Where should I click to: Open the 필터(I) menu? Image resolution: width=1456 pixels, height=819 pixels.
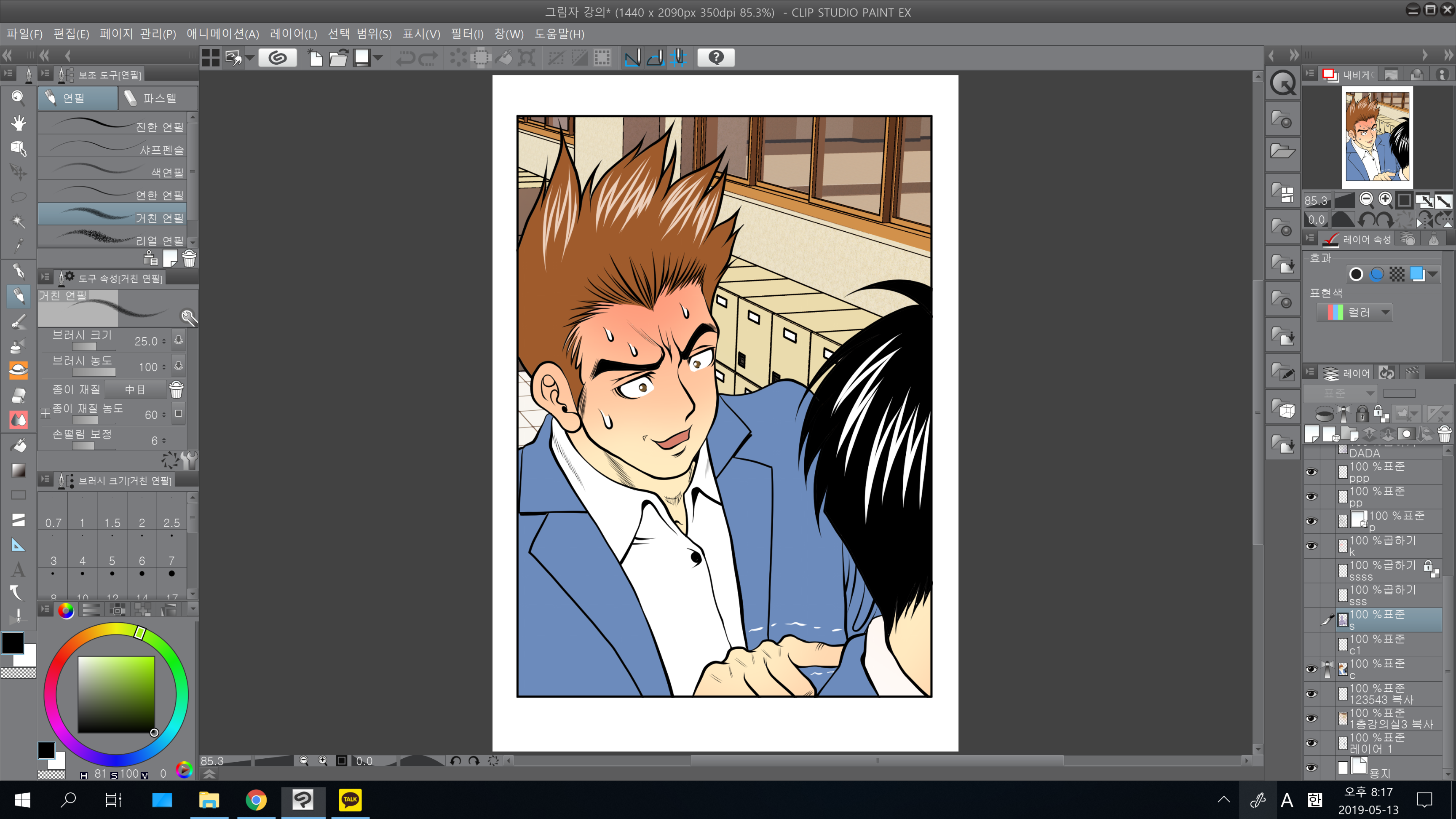click(x=466, y=34)
